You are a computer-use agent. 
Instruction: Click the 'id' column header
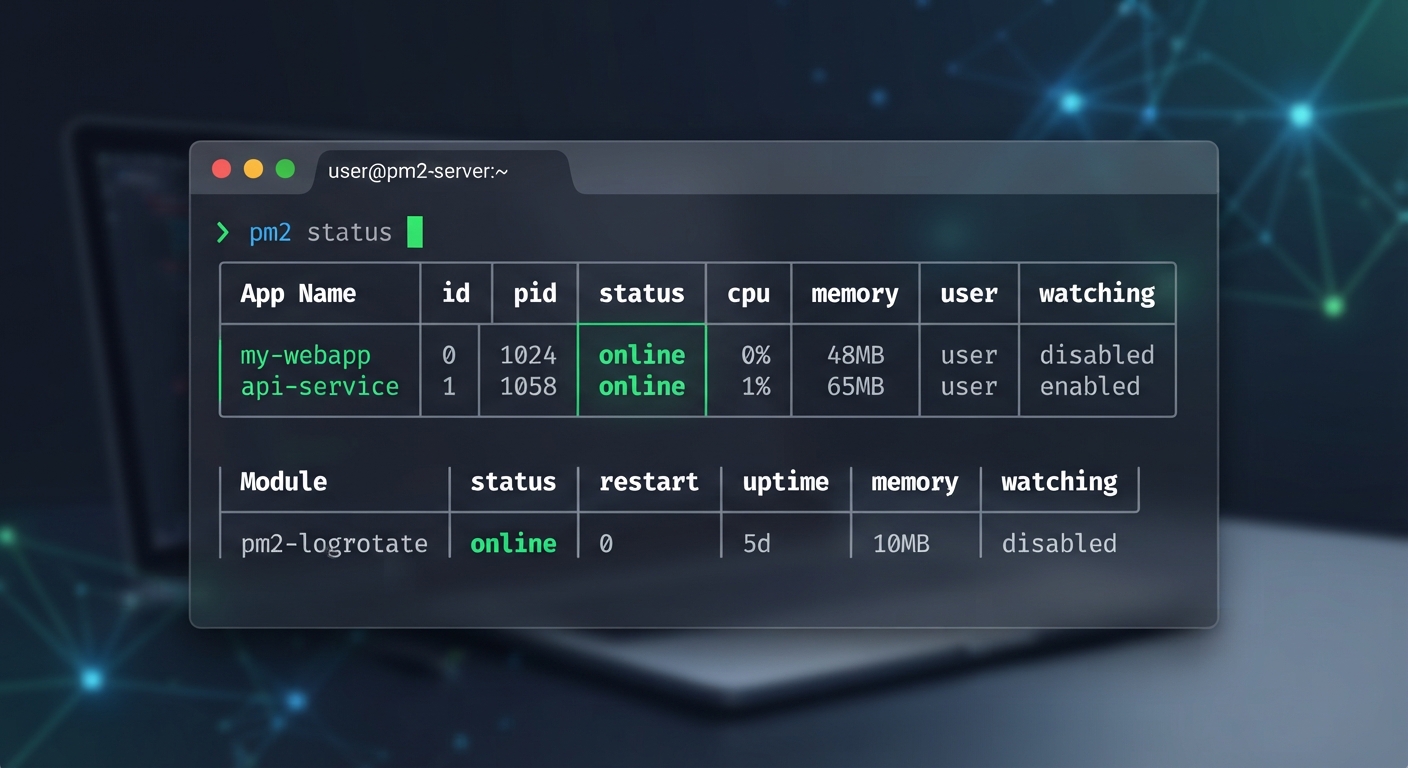pos(456,293)
